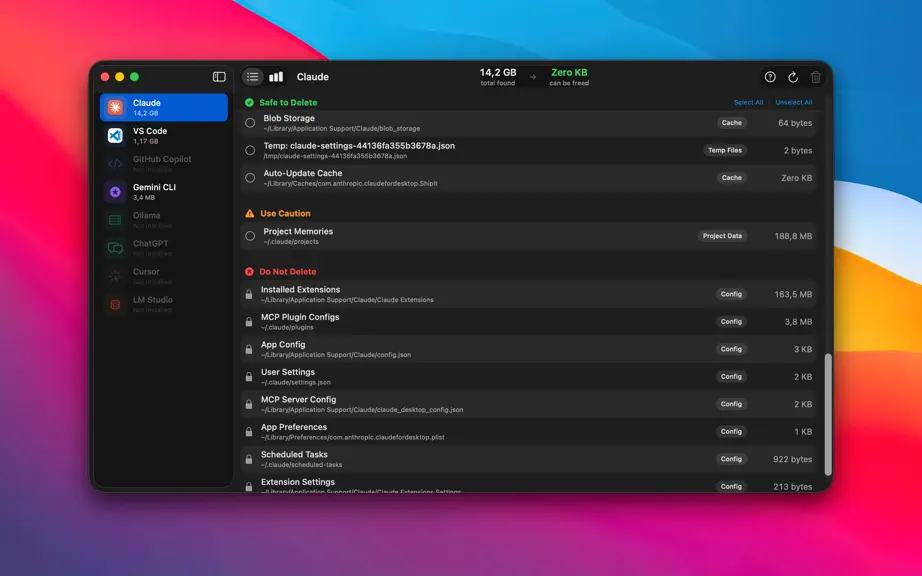The height and width of the screenshot is (576, 922).
Task: Click the lock icon for MCP Plugin Configs
Action: click(249, 322)
